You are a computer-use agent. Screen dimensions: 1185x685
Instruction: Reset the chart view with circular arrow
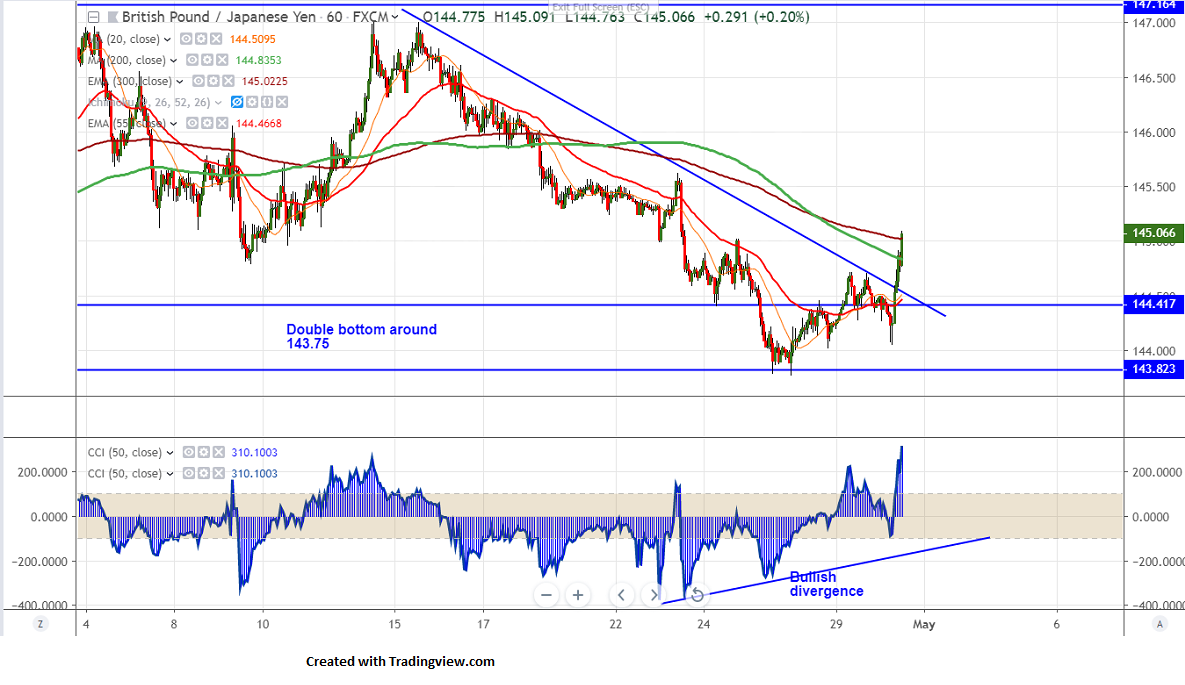click(698, 595)
